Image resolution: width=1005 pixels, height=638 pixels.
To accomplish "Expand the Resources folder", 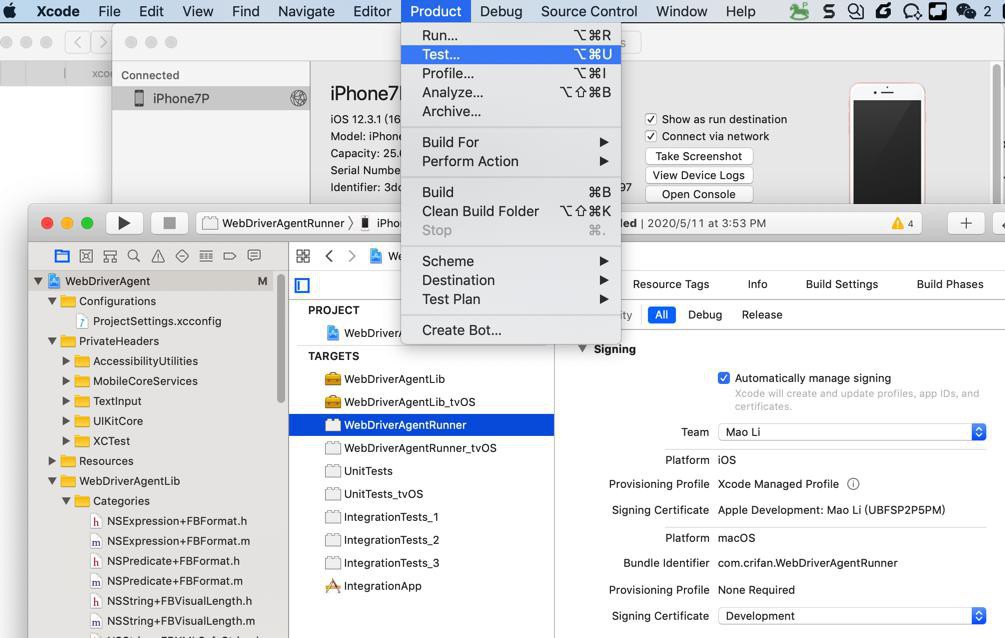I will 53,461.
